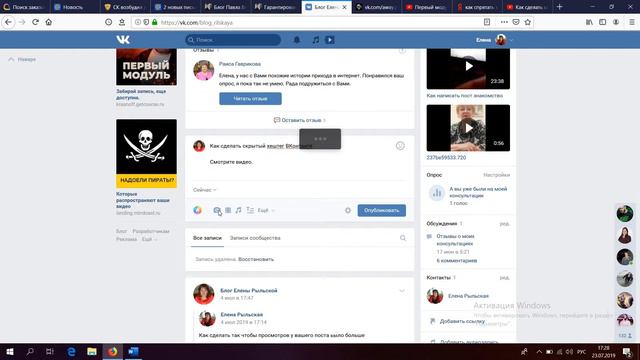Image resolution: width=640 pixels, height=360 pixels.
Task: Switch to the Как сделать YouTube tab
Action: pyautogui.click(x=527, y=7)
